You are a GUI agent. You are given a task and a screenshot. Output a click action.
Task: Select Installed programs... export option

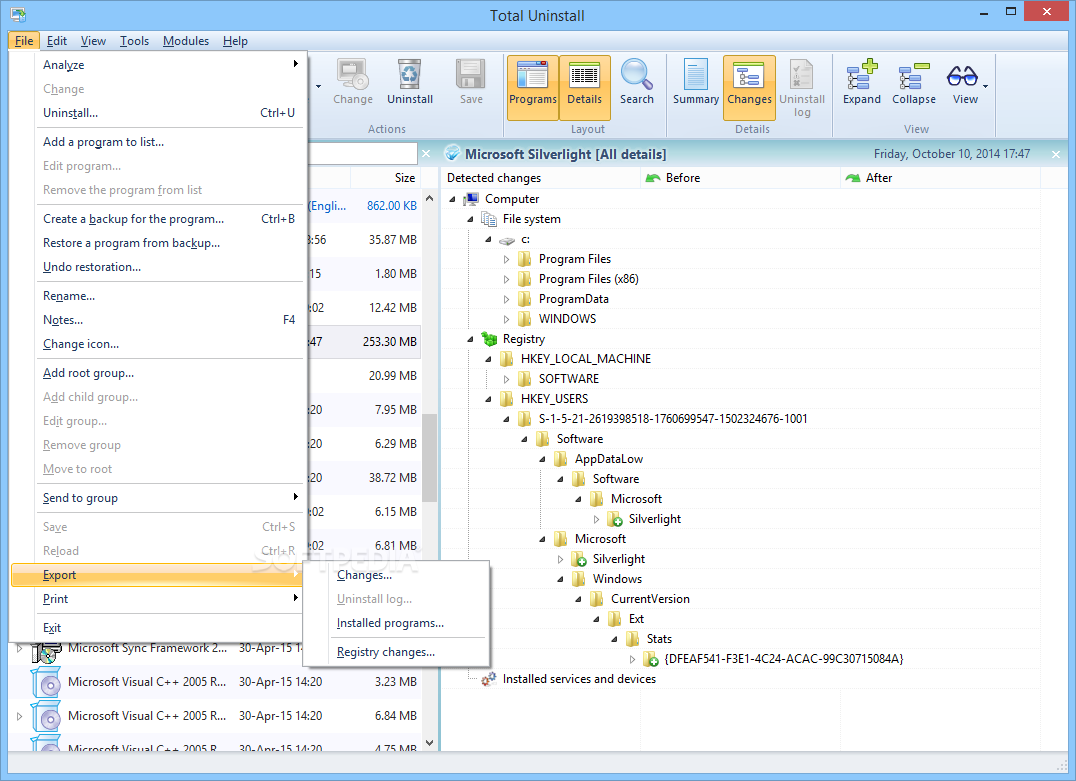[396, 622]
